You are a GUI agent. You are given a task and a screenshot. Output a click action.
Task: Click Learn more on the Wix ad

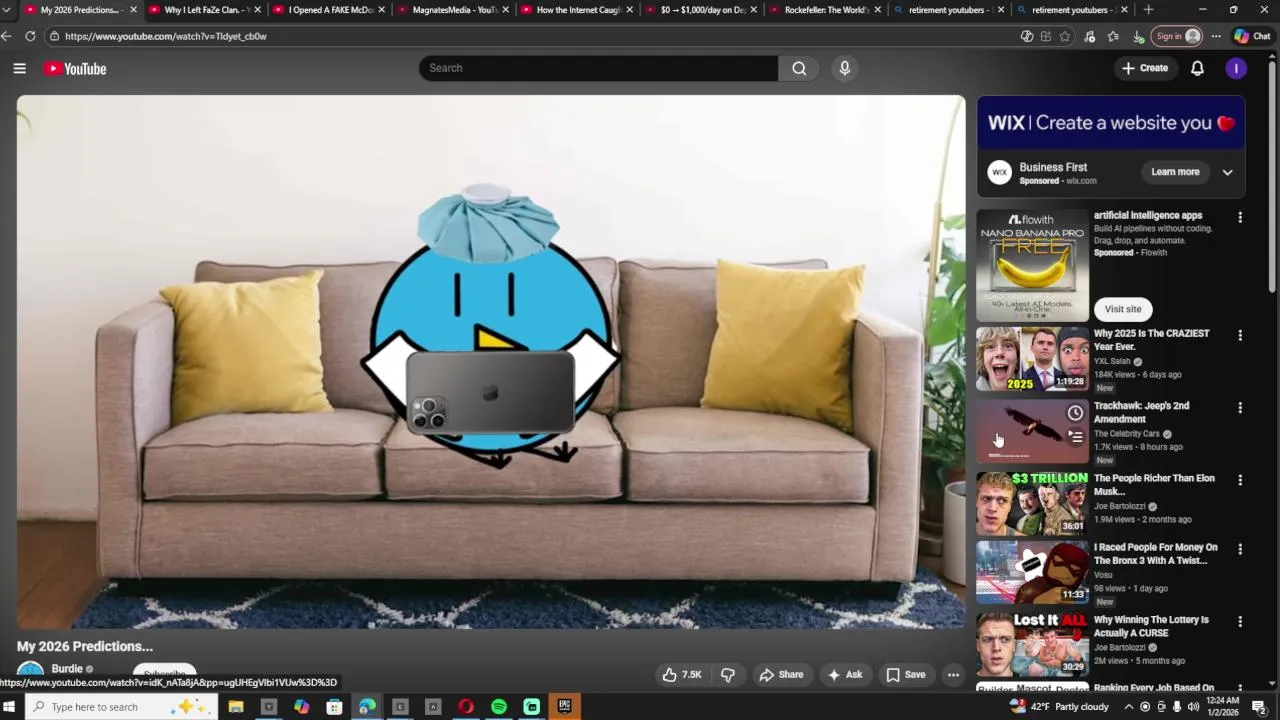coord(1175,172)
